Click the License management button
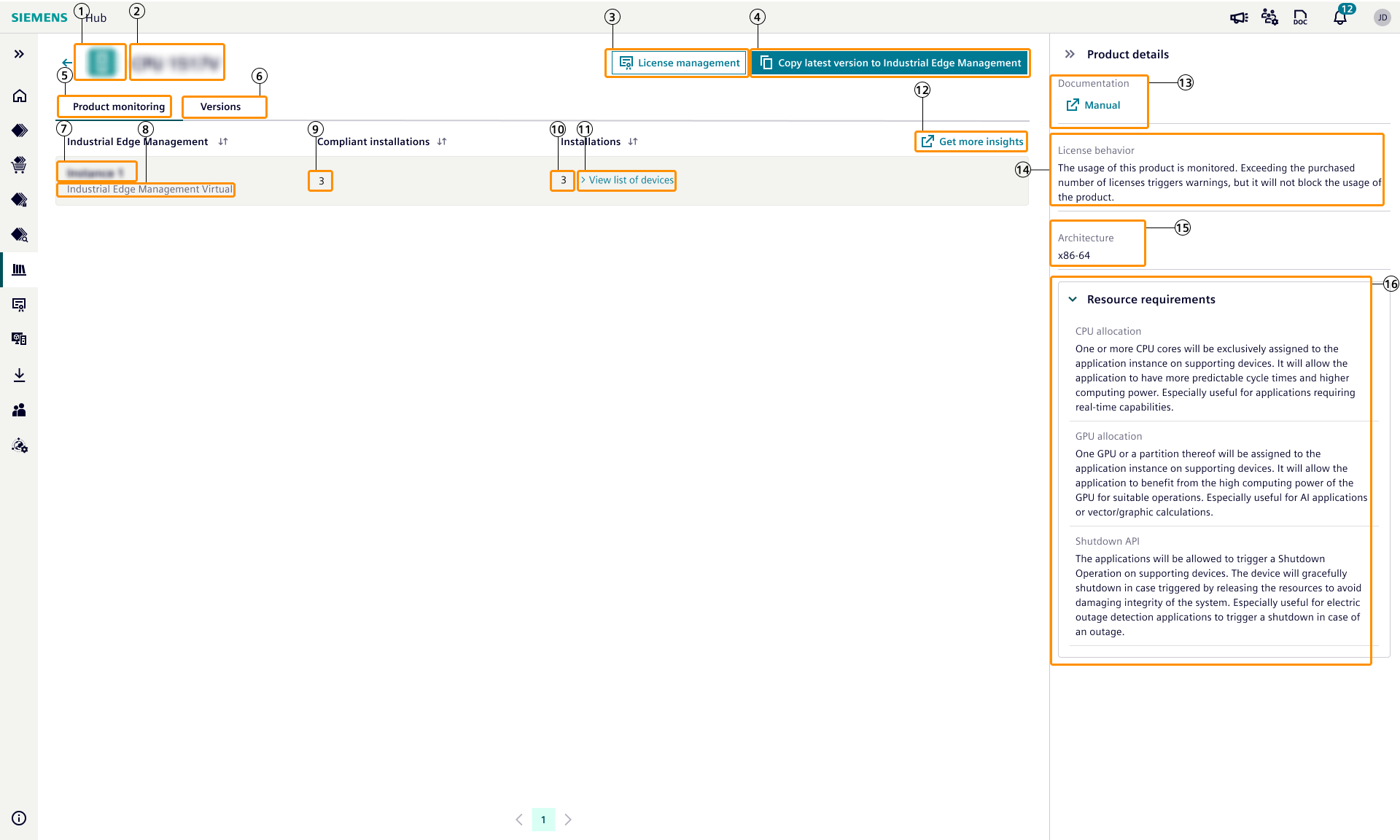 tap(678, 63)
